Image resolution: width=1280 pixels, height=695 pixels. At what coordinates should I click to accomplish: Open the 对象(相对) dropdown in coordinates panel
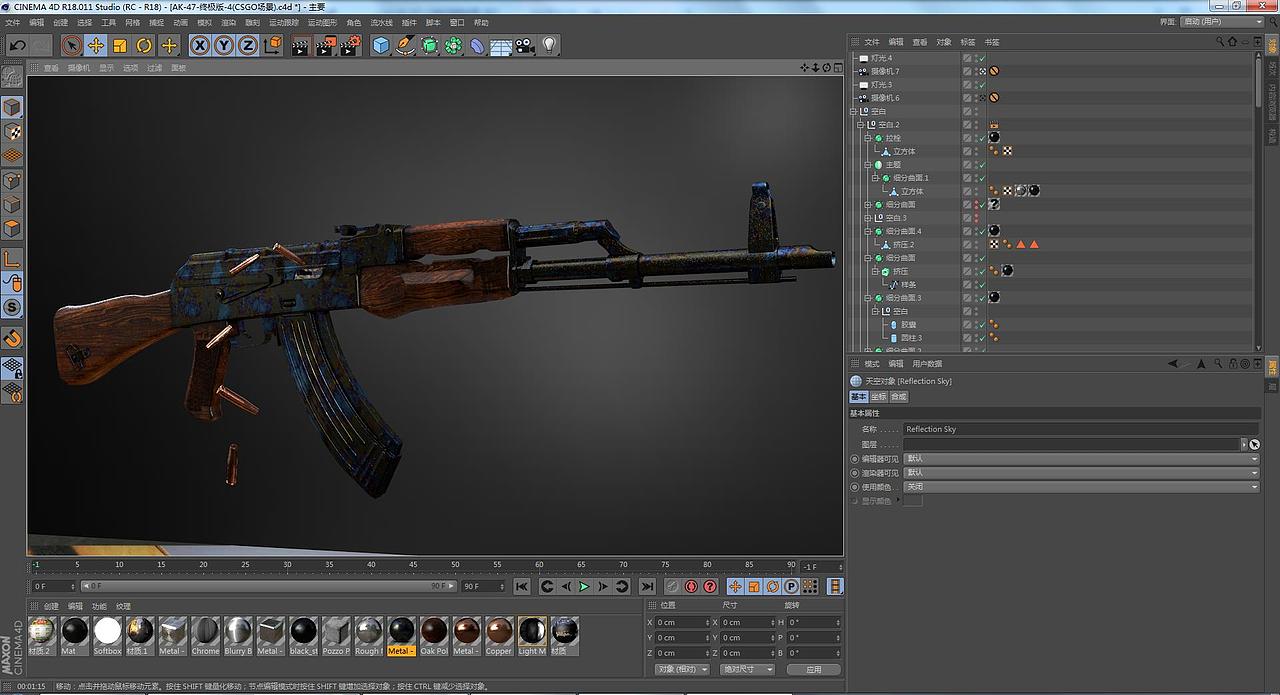coord(683,668)
